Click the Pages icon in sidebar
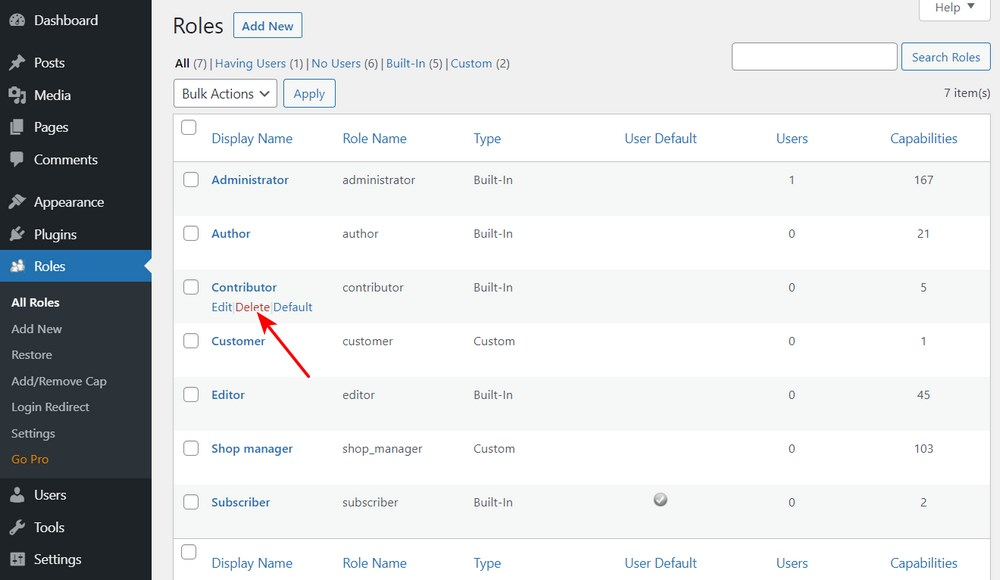This screenshot has height=580, width=1000. point(17,127)
